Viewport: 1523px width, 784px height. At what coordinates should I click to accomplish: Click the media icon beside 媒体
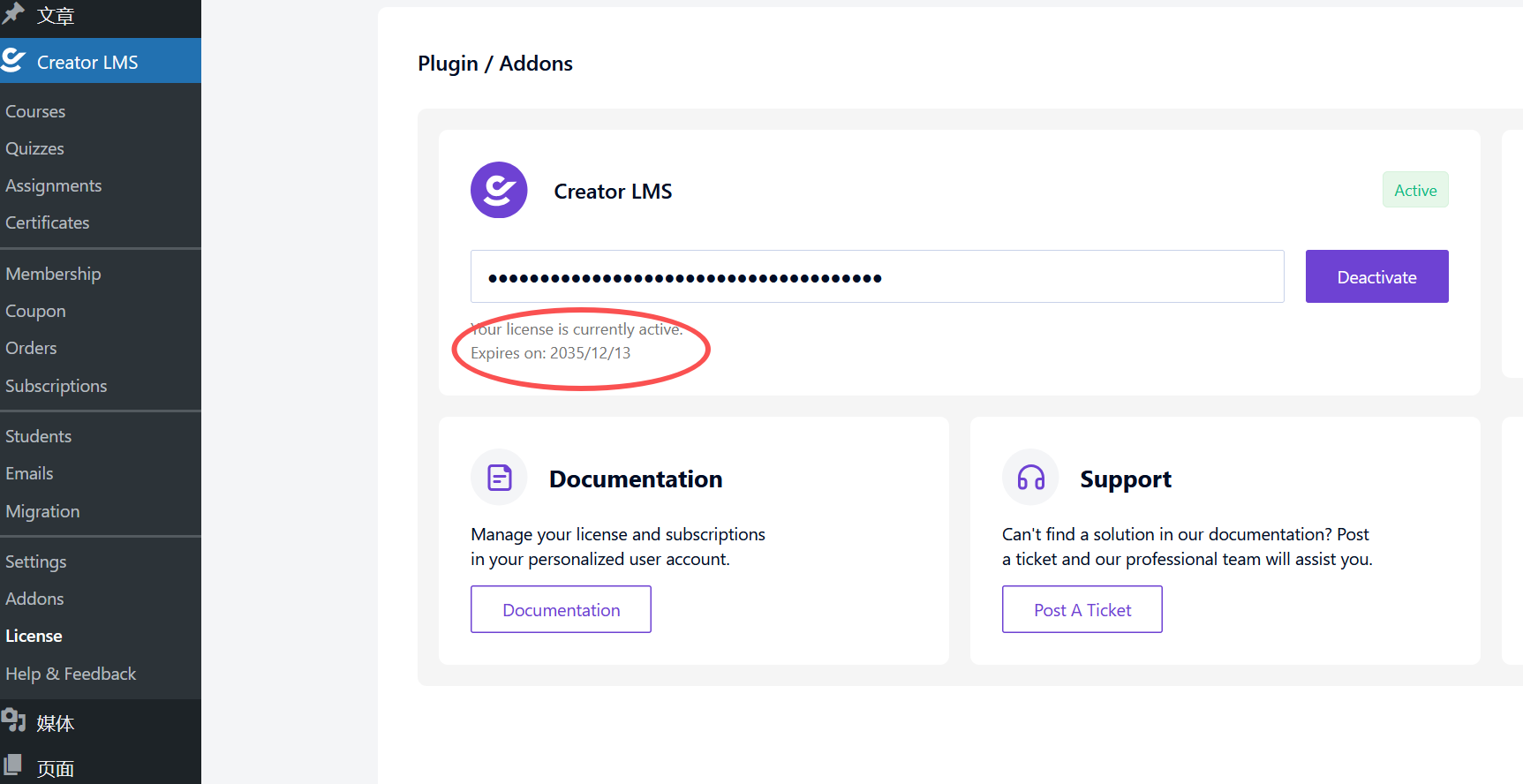[13, 721]
